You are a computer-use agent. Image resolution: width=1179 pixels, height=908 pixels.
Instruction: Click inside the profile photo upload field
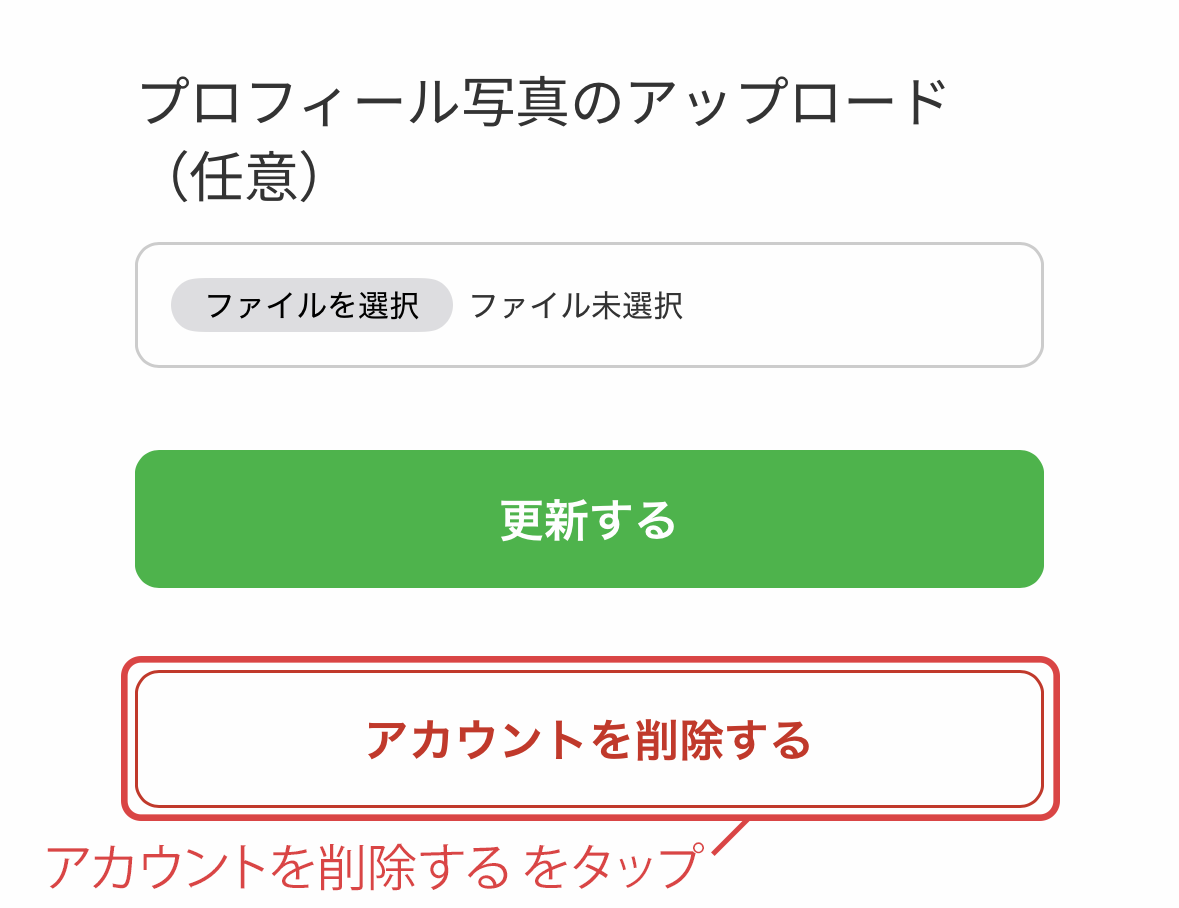pyautogui.click(x=860, y=306)
